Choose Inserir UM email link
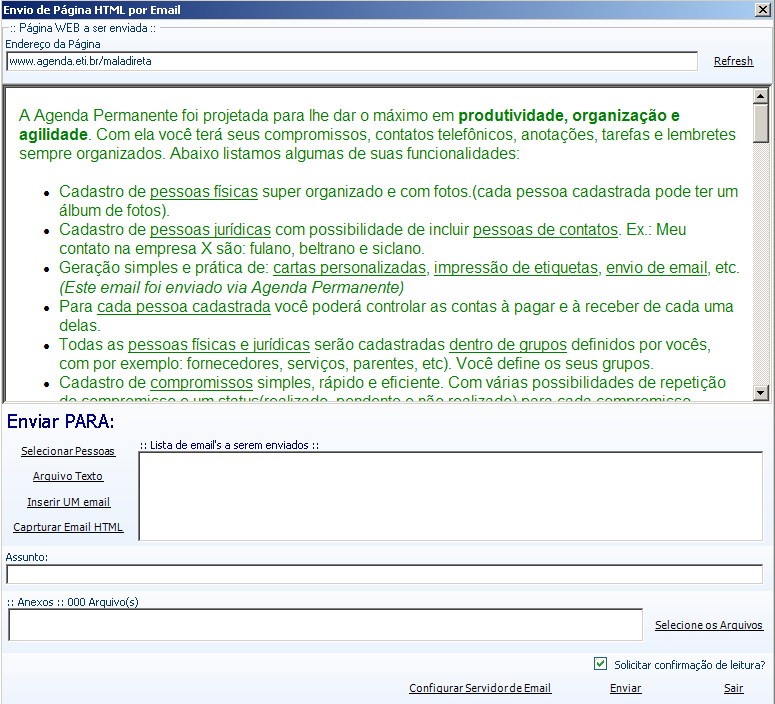This screenshot has width=775, height=704. 68,502
